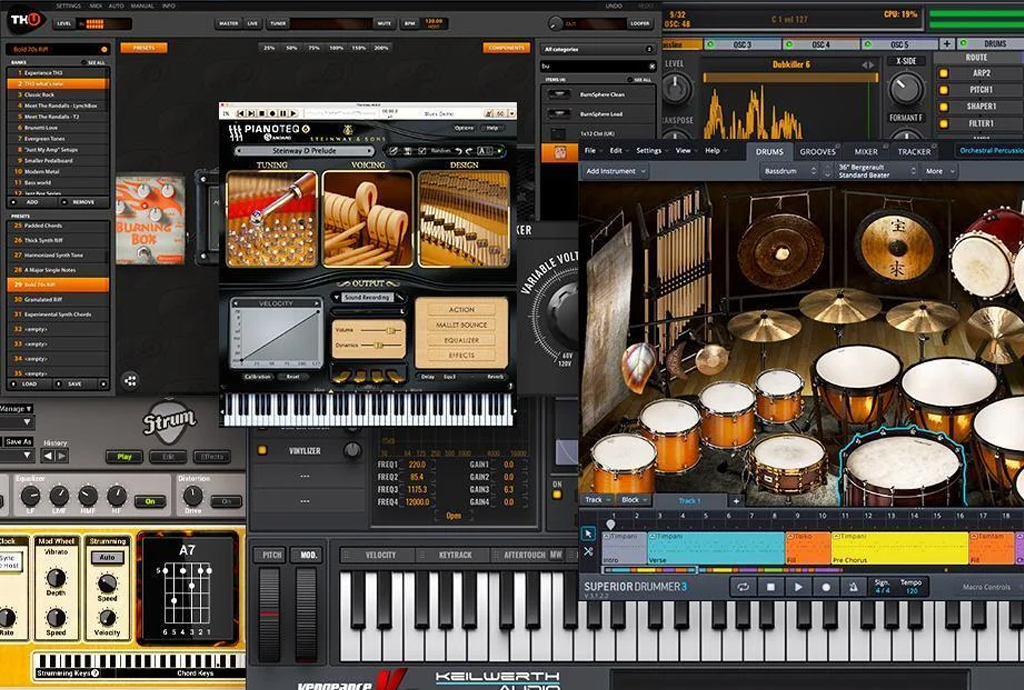This screenshot has height=690, width=1024.
Task: Select the arrow pointer tool beside the timeline
Action: (x=588, y=534)
